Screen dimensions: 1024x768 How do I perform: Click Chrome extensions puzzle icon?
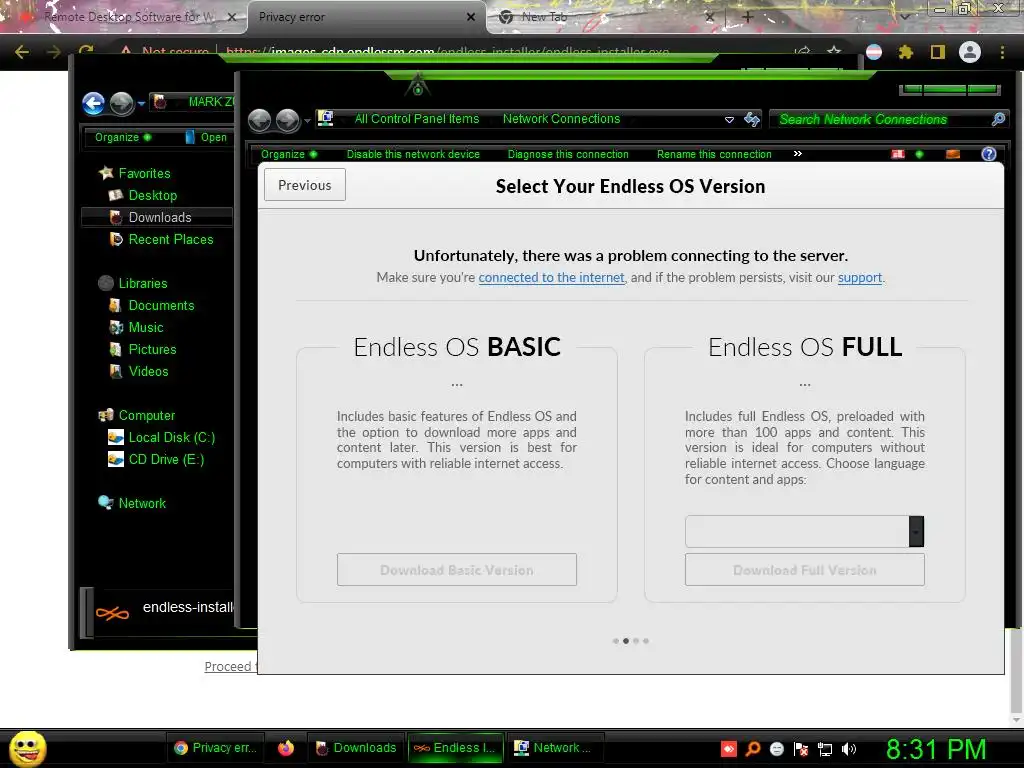click(x=905, y=52)
